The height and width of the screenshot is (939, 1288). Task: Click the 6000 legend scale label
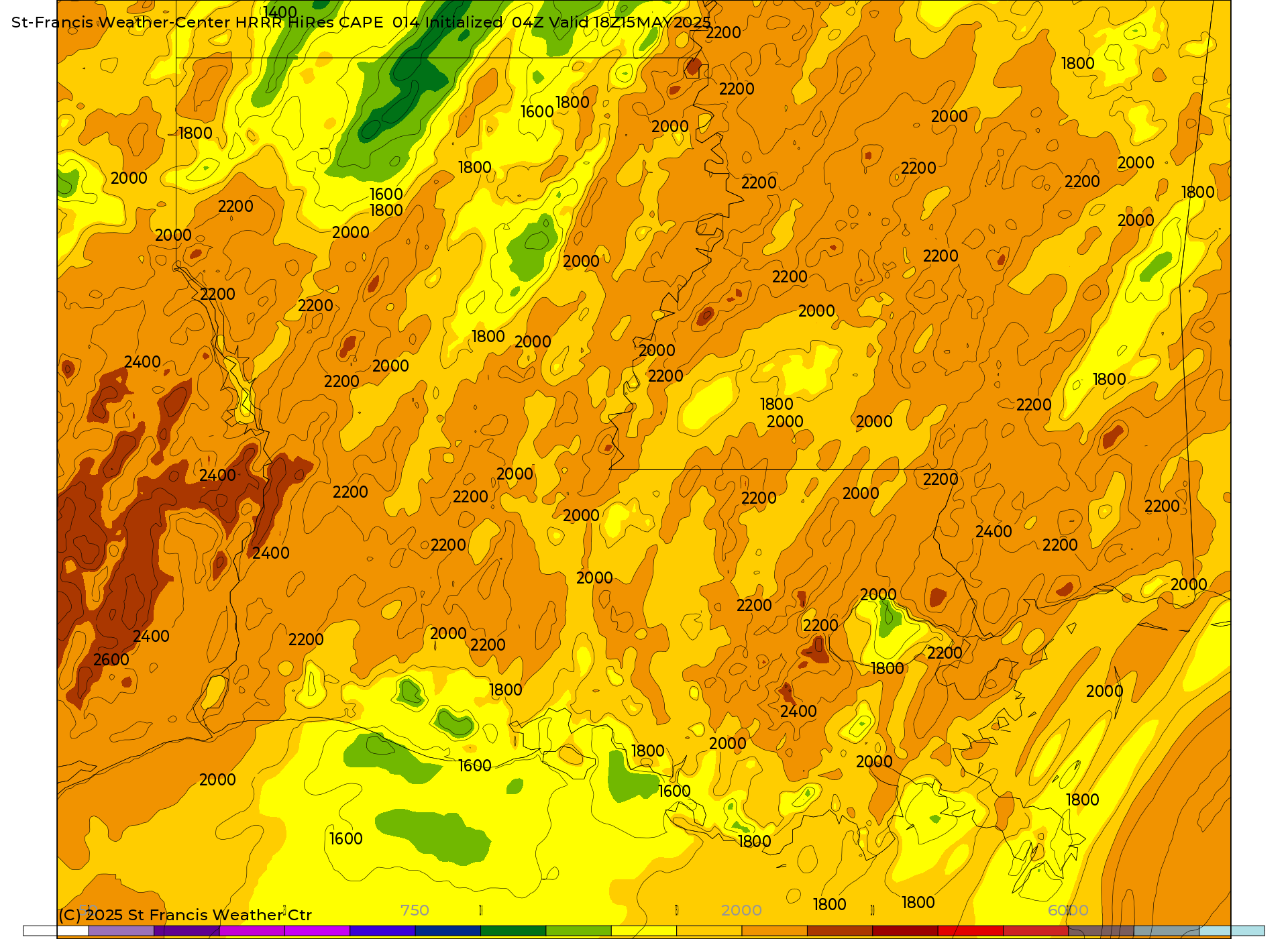click(1068, 910)
